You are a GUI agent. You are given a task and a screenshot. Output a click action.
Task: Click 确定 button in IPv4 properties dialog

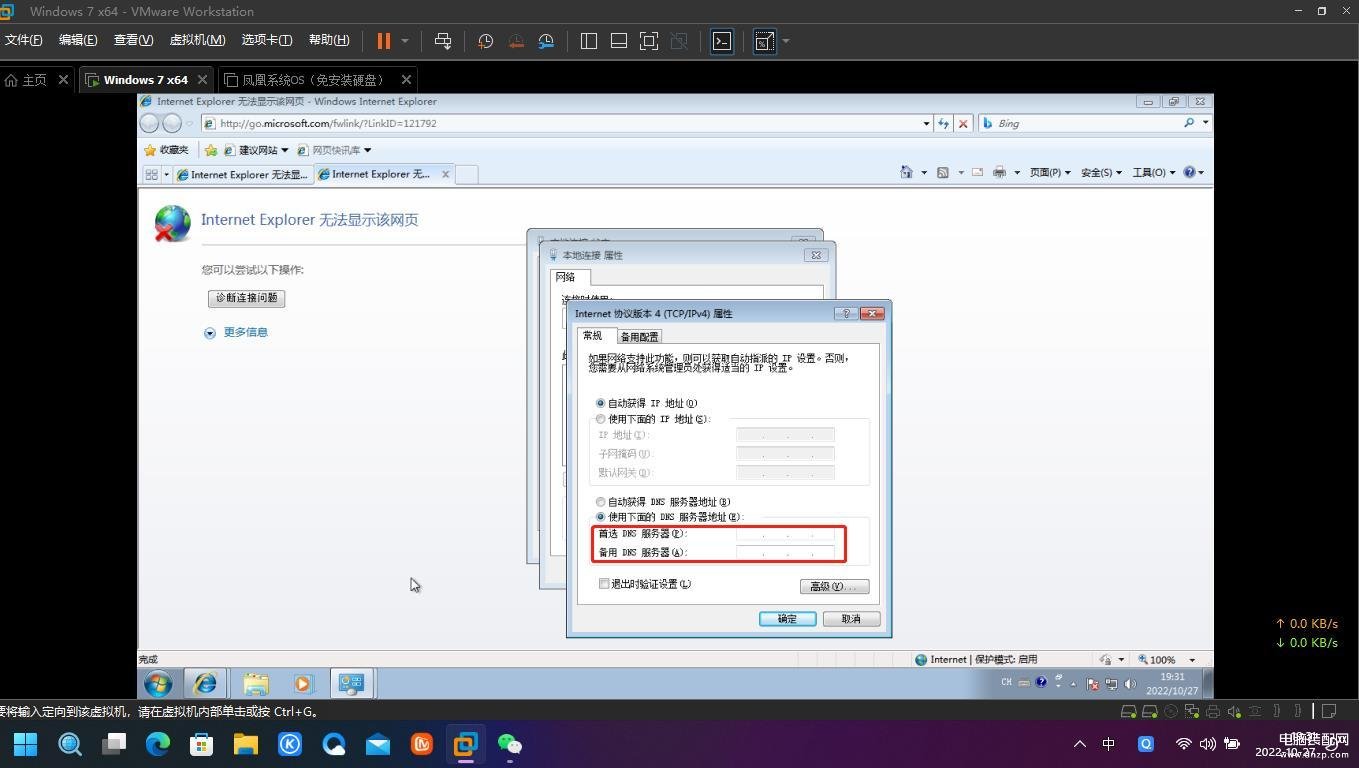click(x=787, y=619)
